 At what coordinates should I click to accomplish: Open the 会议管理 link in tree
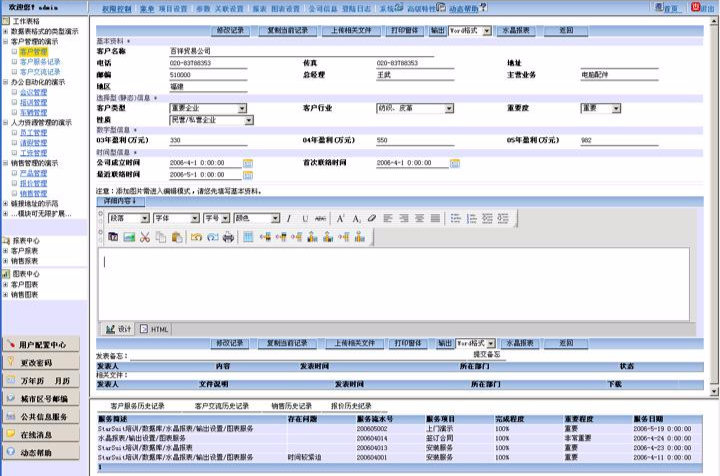(34, 92)
